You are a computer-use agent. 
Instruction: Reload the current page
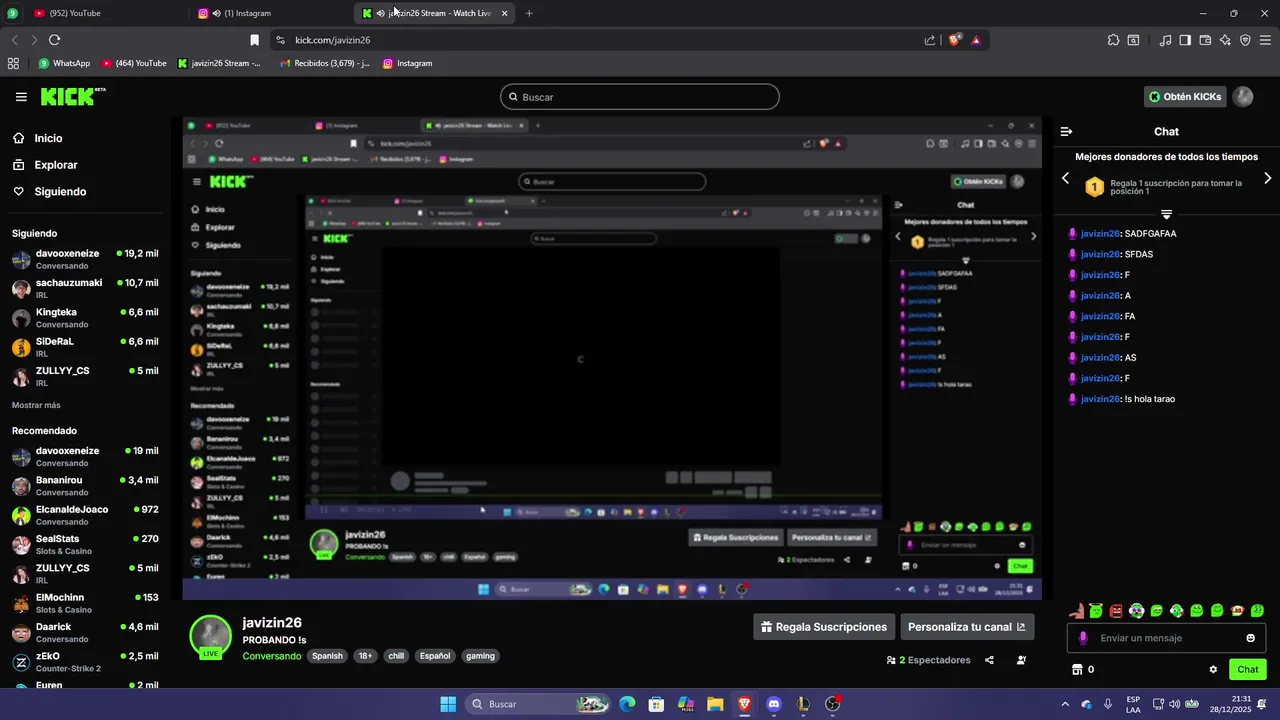54,40
